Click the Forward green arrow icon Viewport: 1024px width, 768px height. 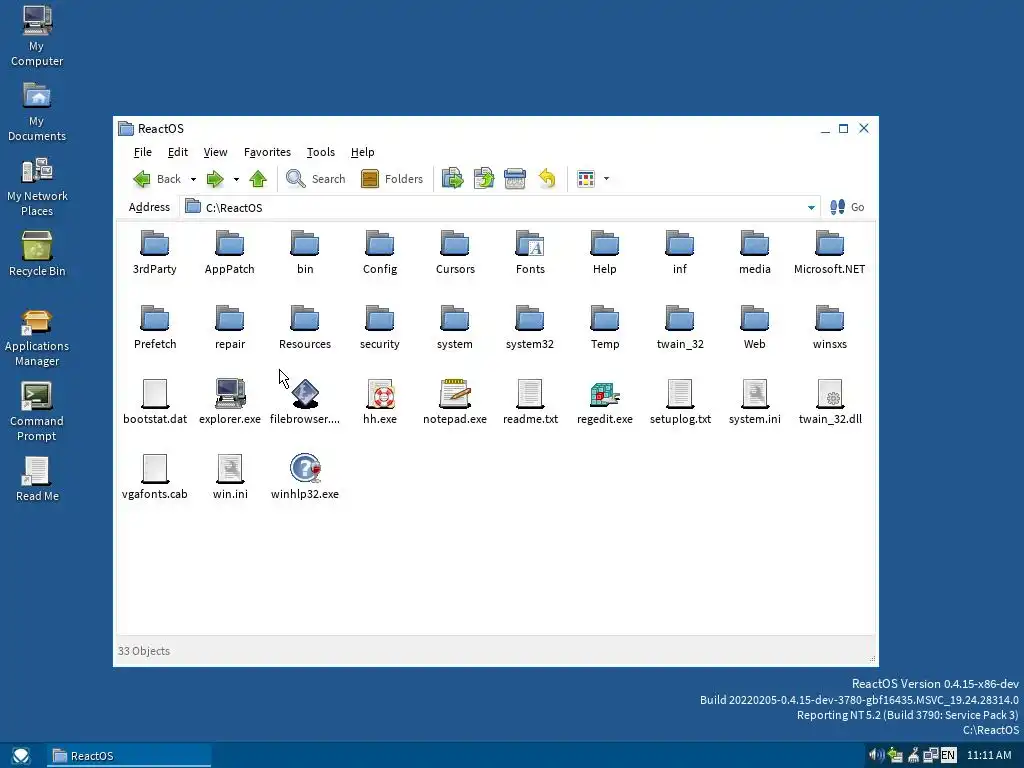215,179
